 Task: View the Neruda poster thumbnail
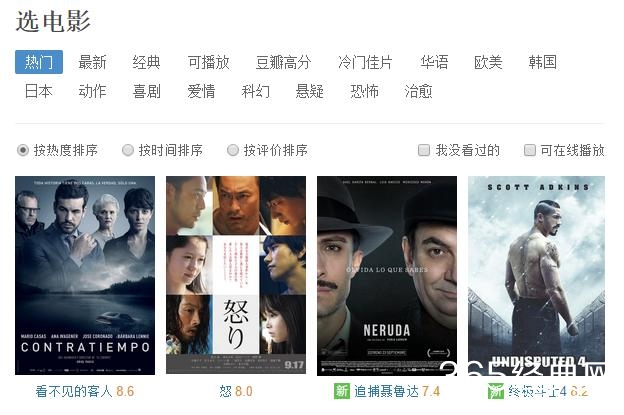[387, 275]
